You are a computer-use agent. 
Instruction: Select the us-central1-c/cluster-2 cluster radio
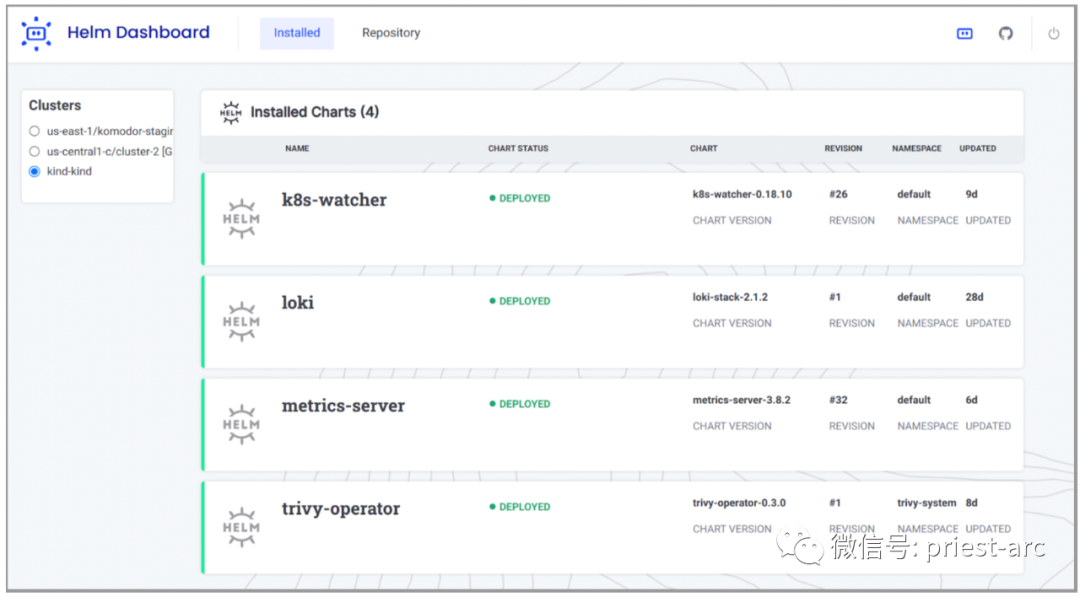[x=34, y=151]
